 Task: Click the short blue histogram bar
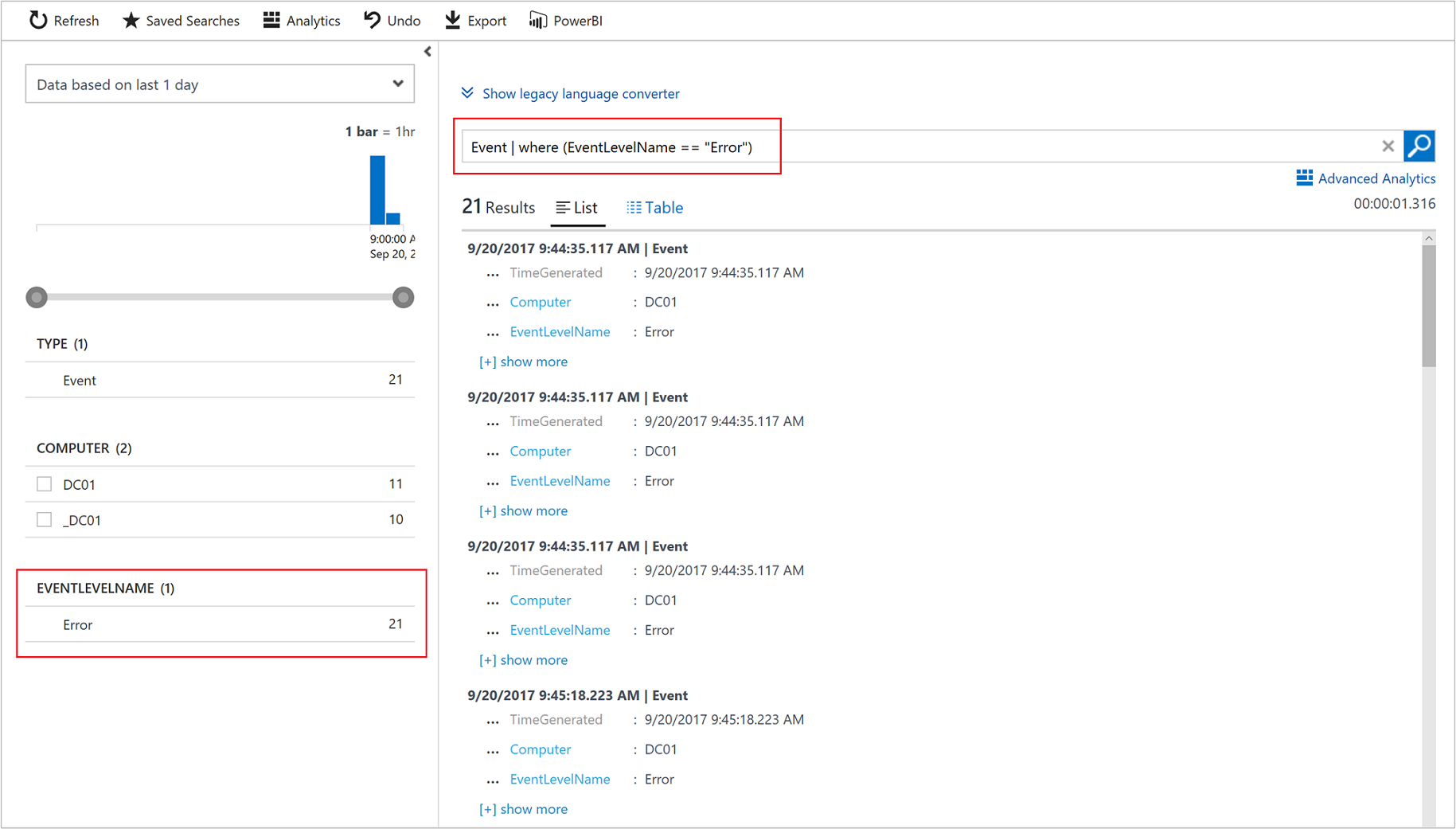393,218
